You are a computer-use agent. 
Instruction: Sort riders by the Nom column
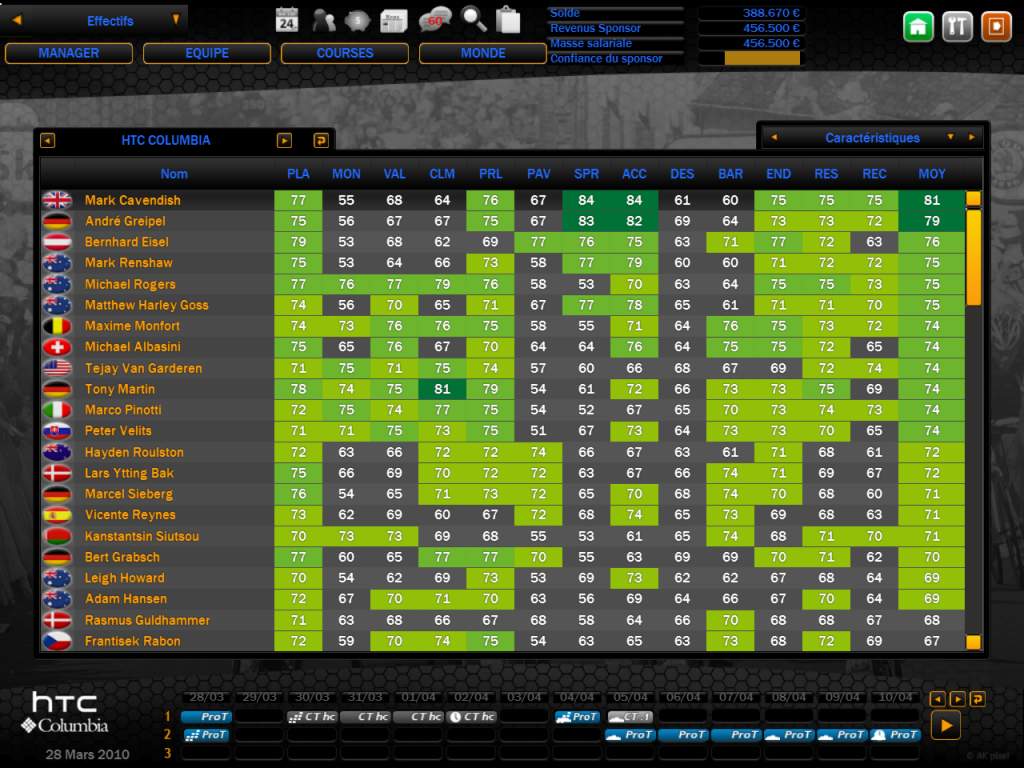pos(174,174)
